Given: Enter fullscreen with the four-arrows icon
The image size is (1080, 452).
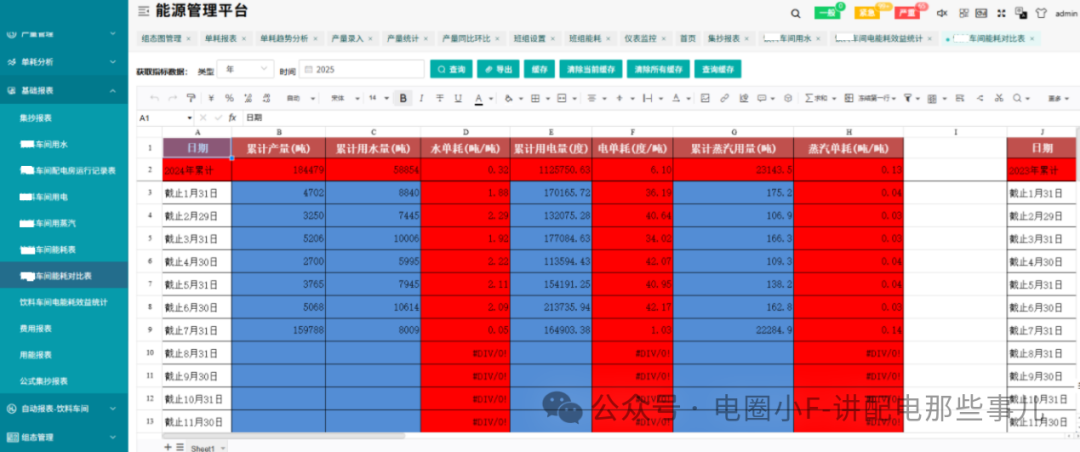Looking at the screenshot, I should tap(1001, 13).
